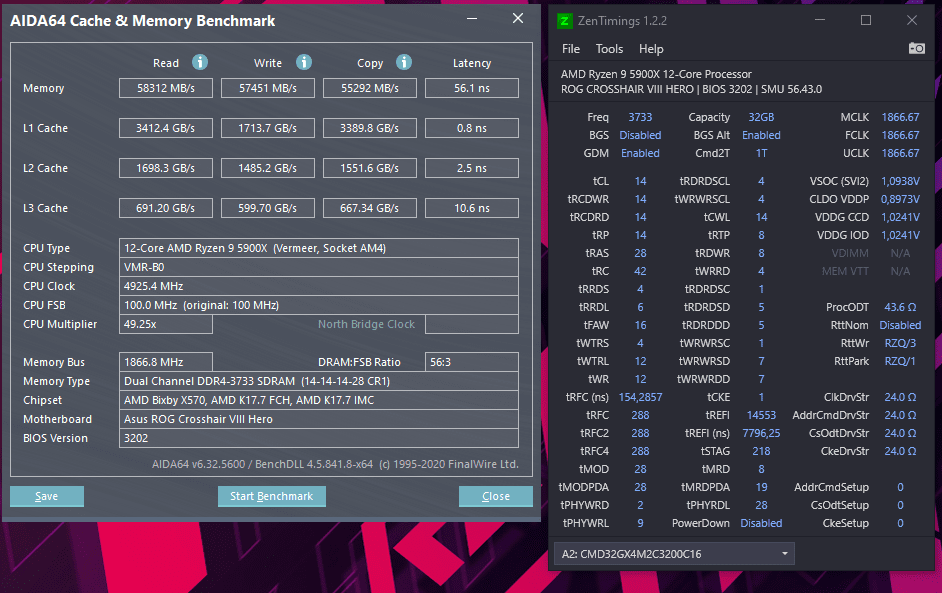Click the tREFI value 14553
Screen dimensions: 942x593
pos(761,415)
